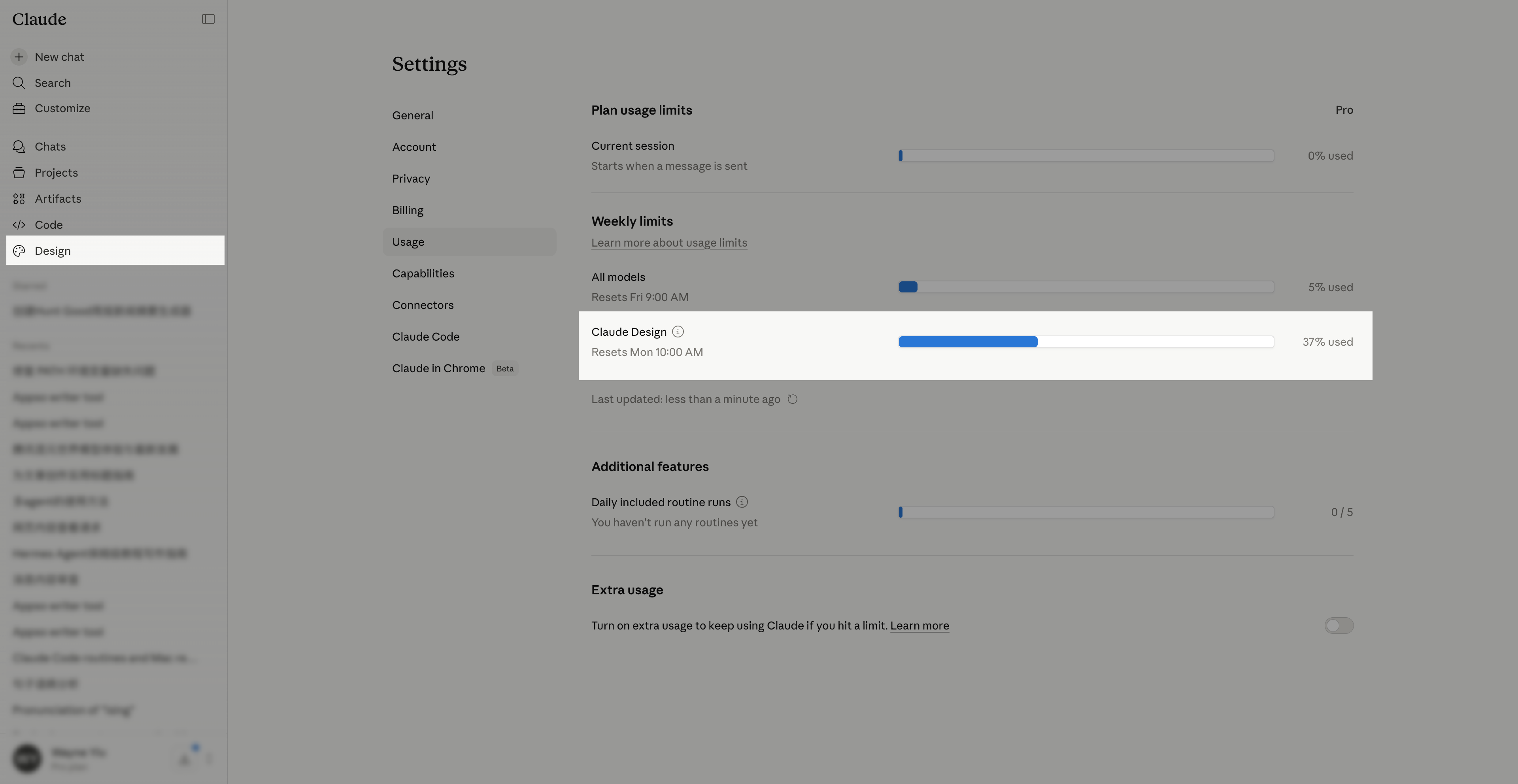Open the Artifacts icon in the sidebar
Screen dimensions: 1518x784
19,198
